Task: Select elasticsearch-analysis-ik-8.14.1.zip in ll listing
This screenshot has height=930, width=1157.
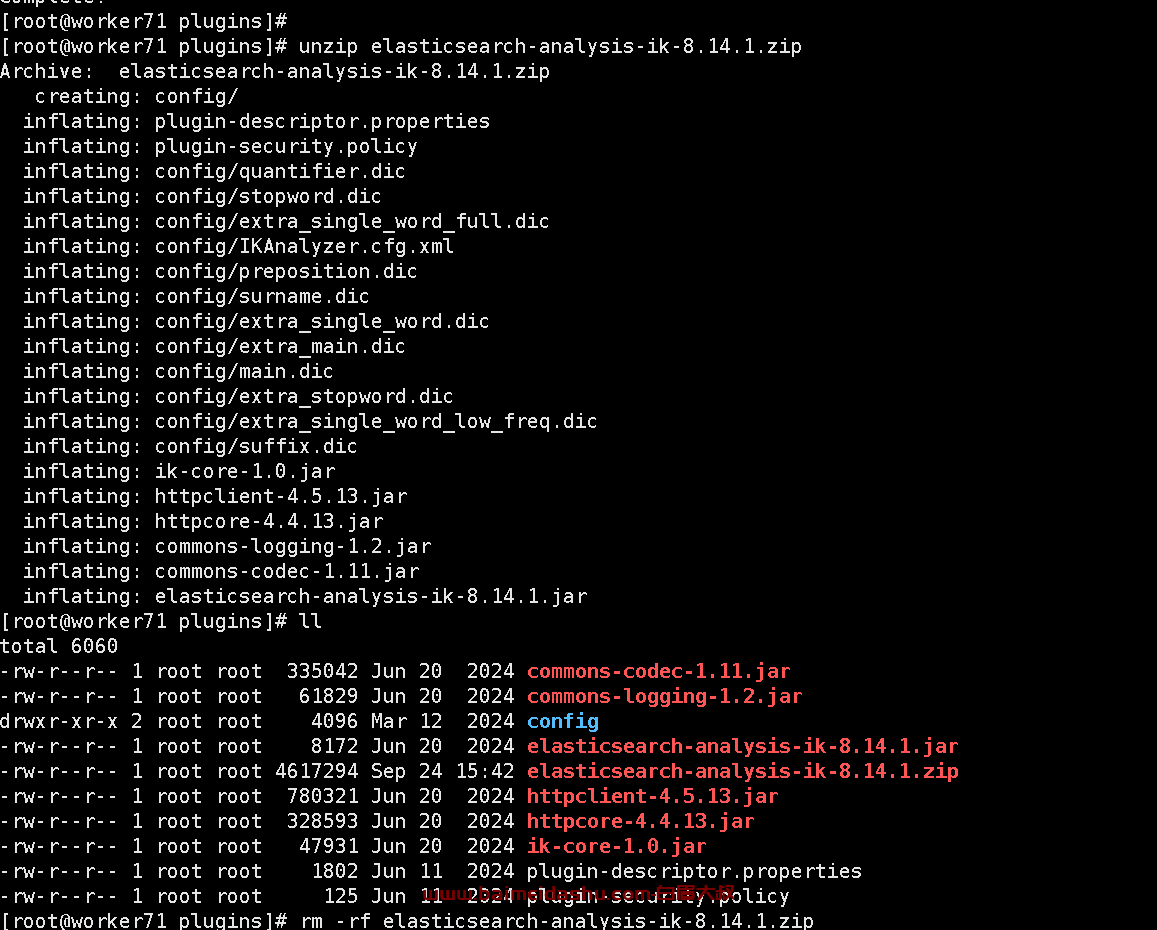Action: [742, 771]
